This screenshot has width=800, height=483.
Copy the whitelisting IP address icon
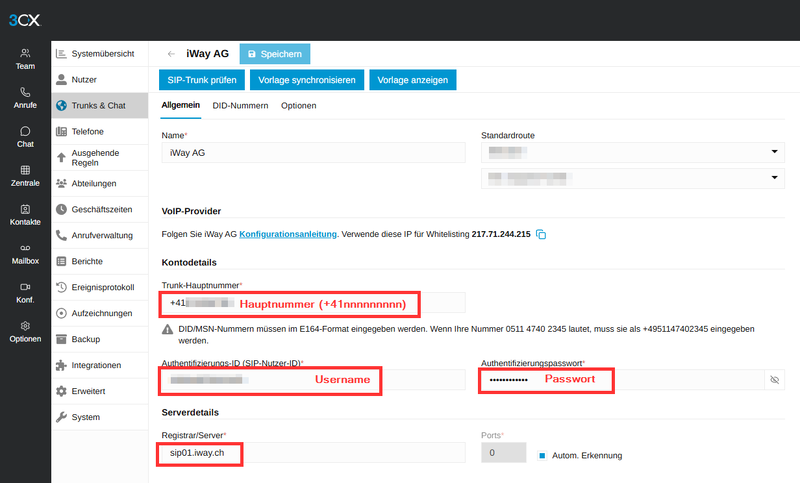click(x=541, y=234)
